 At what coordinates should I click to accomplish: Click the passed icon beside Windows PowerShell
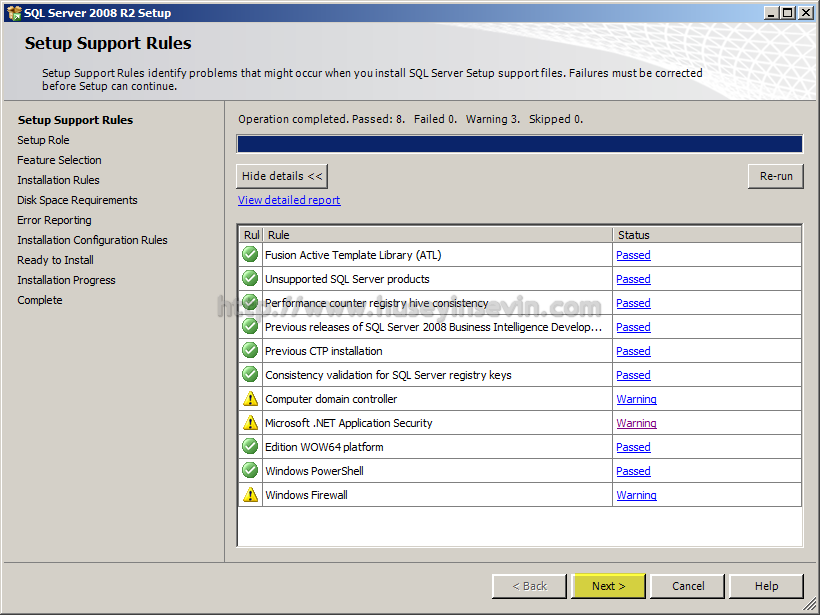(250, 471)
